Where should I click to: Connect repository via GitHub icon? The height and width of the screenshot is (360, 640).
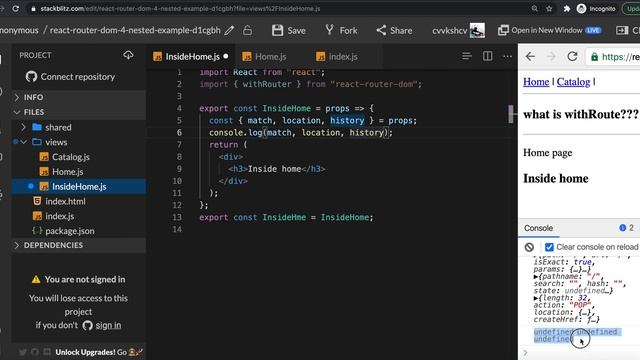[x=70, y=77]
